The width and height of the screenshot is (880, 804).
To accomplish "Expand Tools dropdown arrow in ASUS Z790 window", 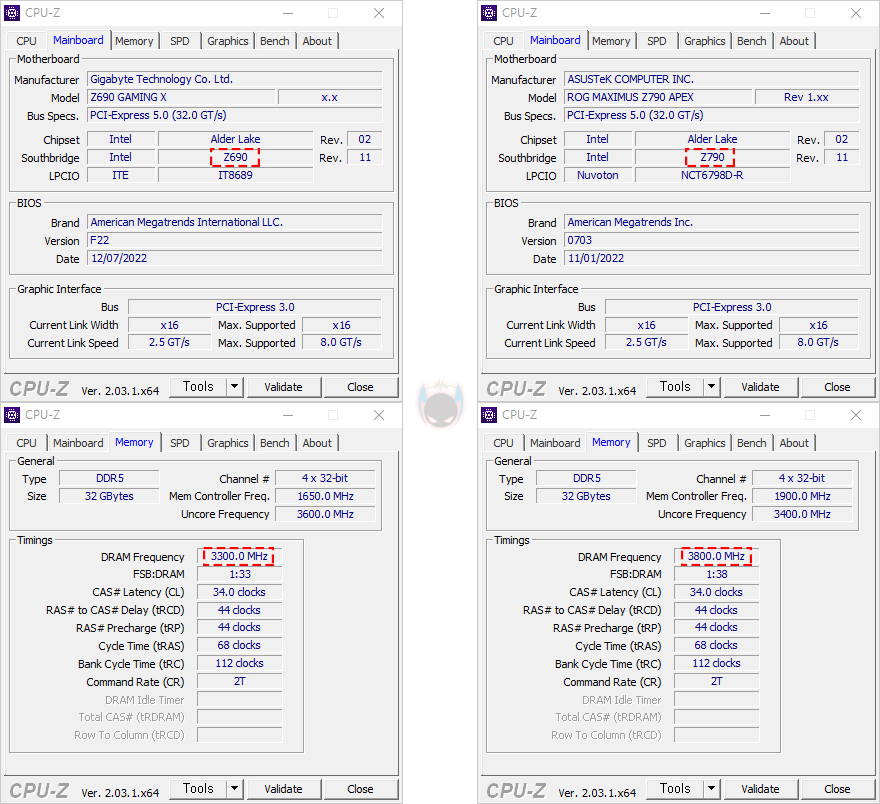I will 711,387.
